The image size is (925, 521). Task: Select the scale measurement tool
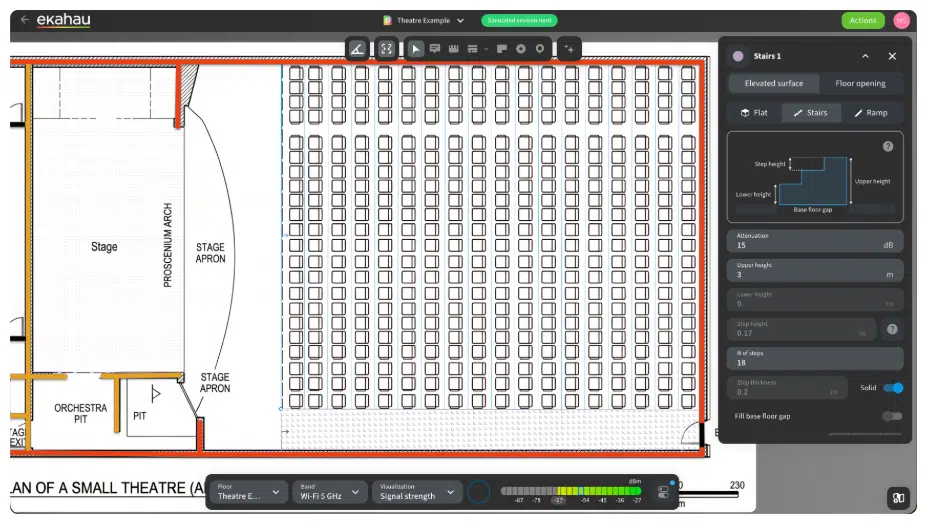pyautogui.click(x=357, y=49)
